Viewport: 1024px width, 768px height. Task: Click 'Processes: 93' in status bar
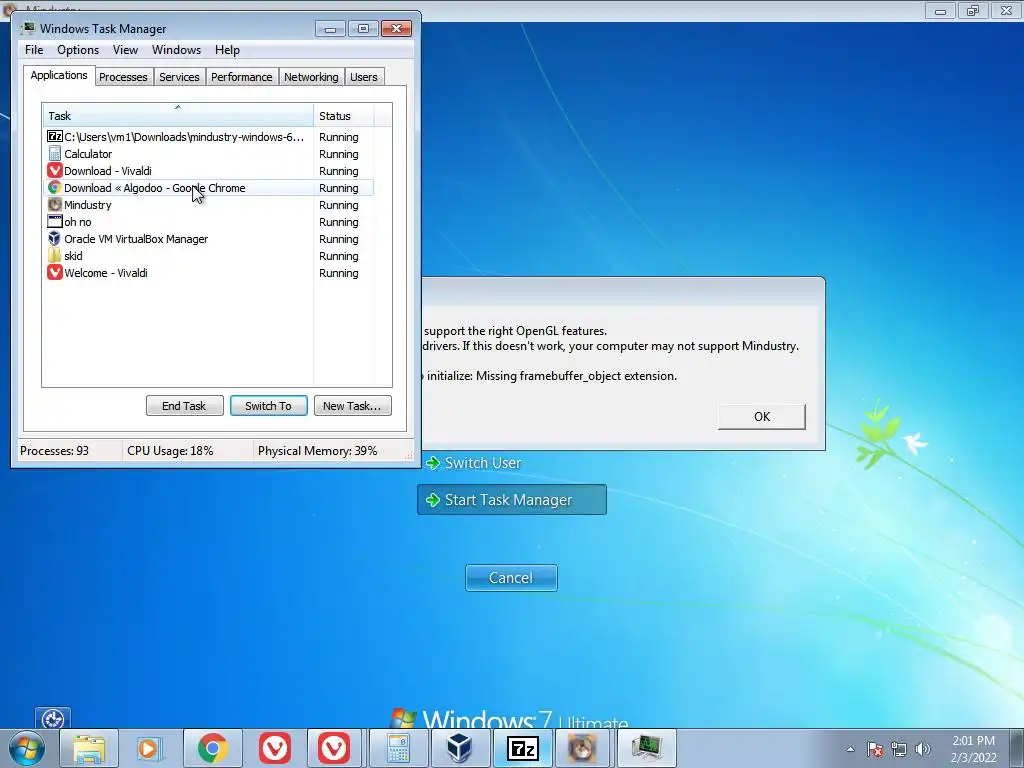click(x=54, y=451)
